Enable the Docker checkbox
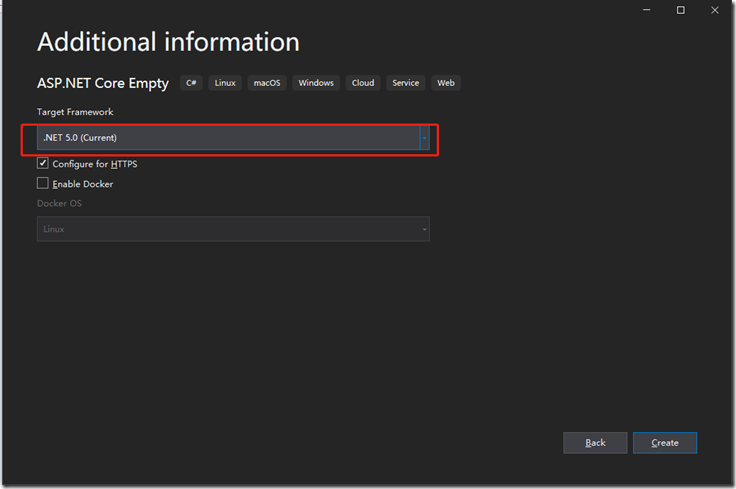 pos(43,183)
